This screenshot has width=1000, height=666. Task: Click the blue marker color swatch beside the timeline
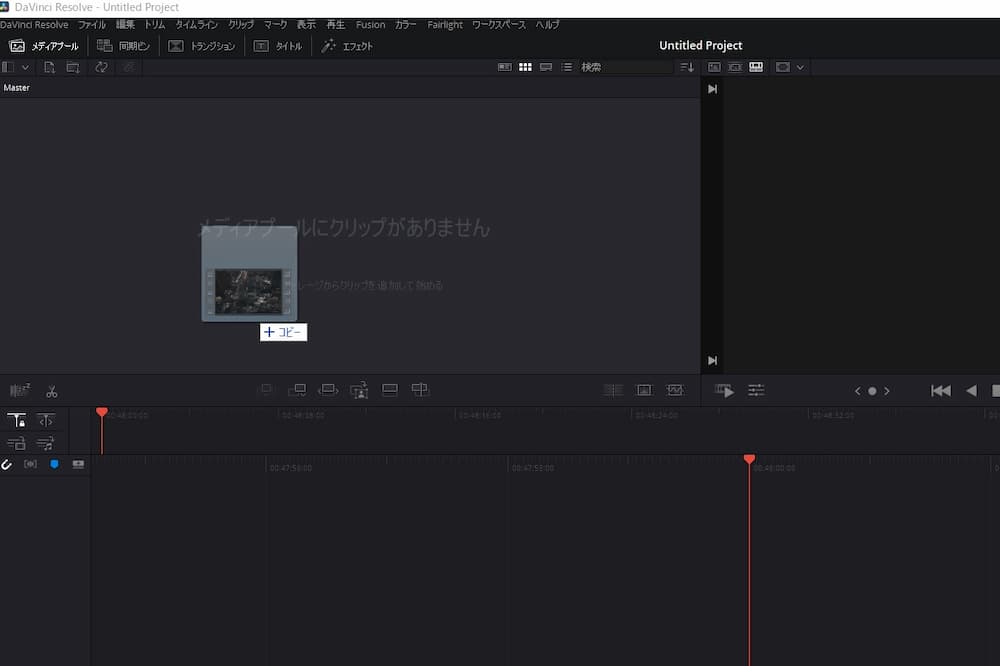pyautogui.click(x=54, y=464)
